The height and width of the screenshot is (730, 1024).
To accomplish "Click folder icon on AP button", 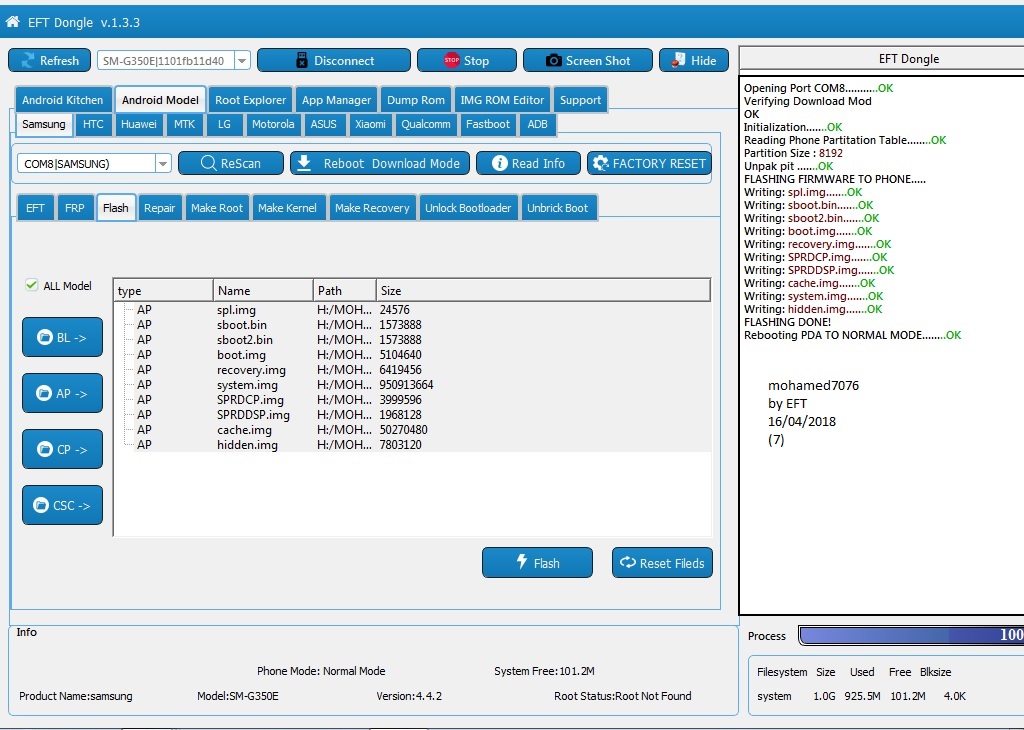I will [44, 394].
